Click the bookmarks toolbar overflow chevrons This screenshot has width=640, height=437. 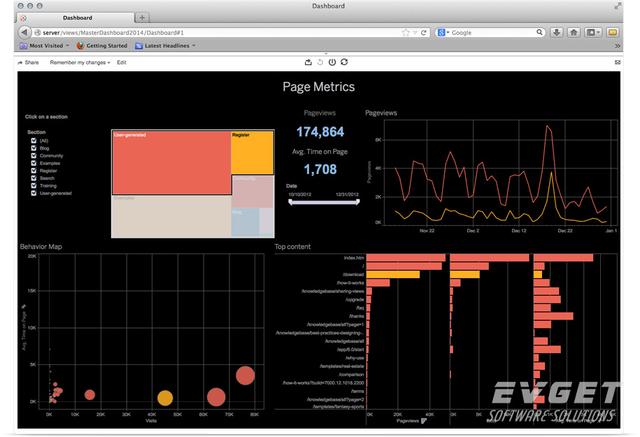tap(617, 46)
